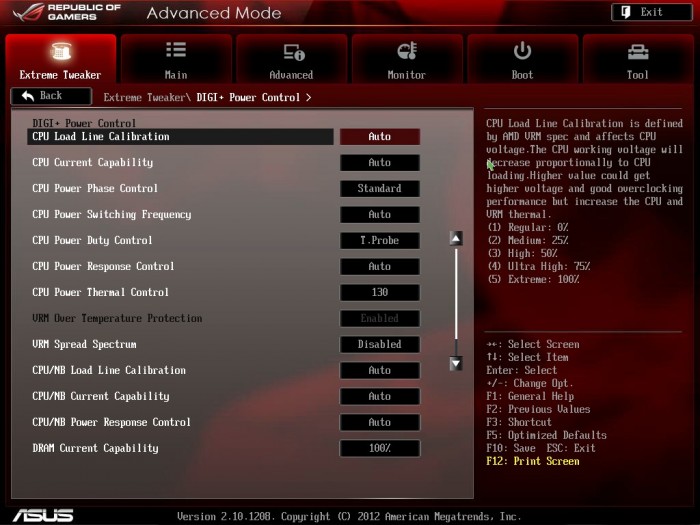Click the Monitor tab gauge icon
The width and height of the screenshot is (700, 525).
click(407, 51)
